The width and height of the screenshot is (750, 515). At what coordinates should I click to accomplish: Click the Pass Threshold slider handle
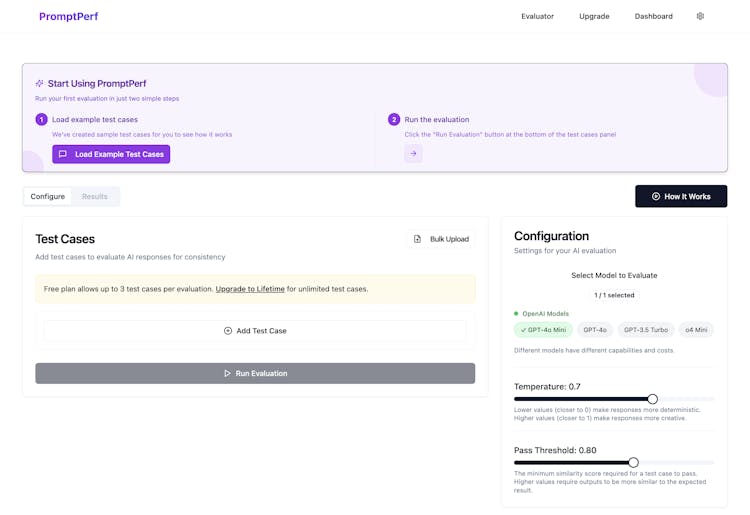pos(633,462)
